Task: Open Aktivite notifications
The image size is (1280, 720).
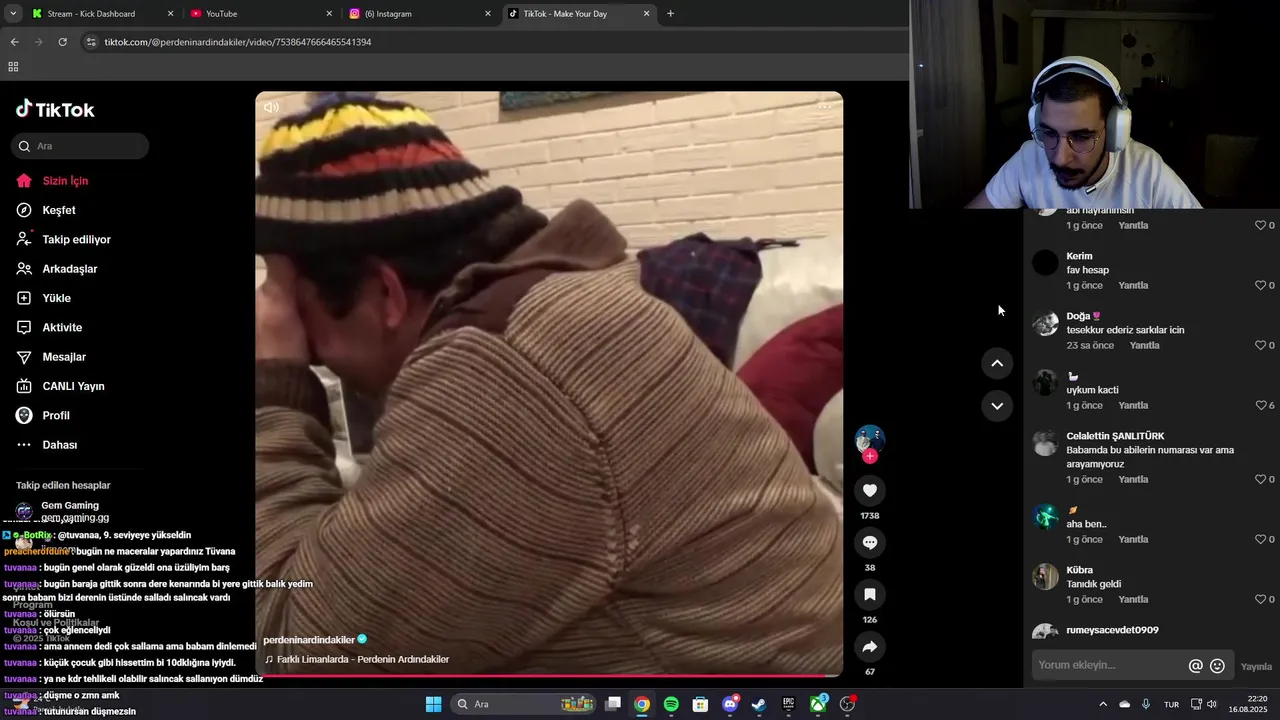Action: pos(62,327)
